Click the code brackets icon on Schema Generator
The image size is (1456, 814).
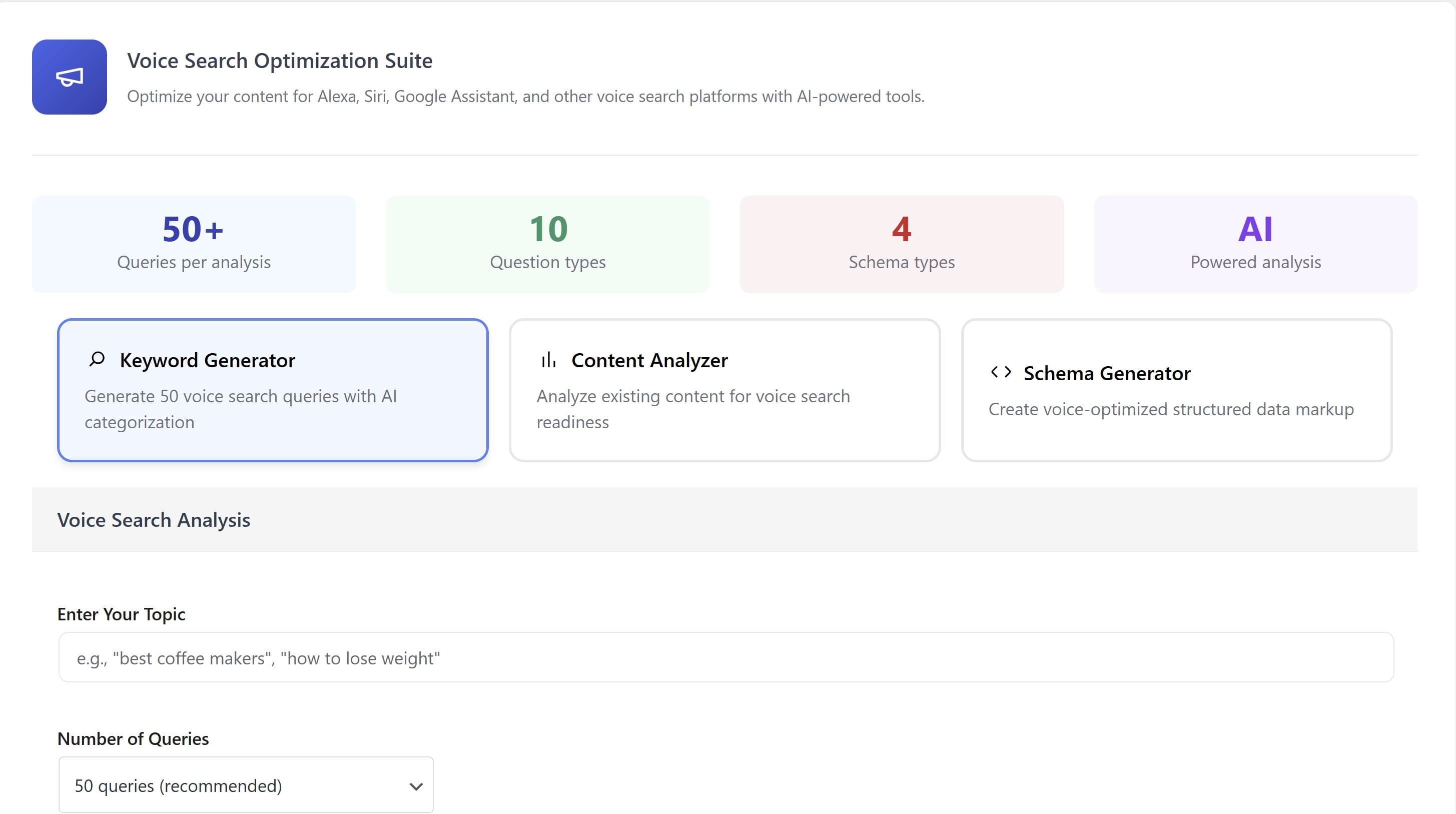pos(1001,372)
